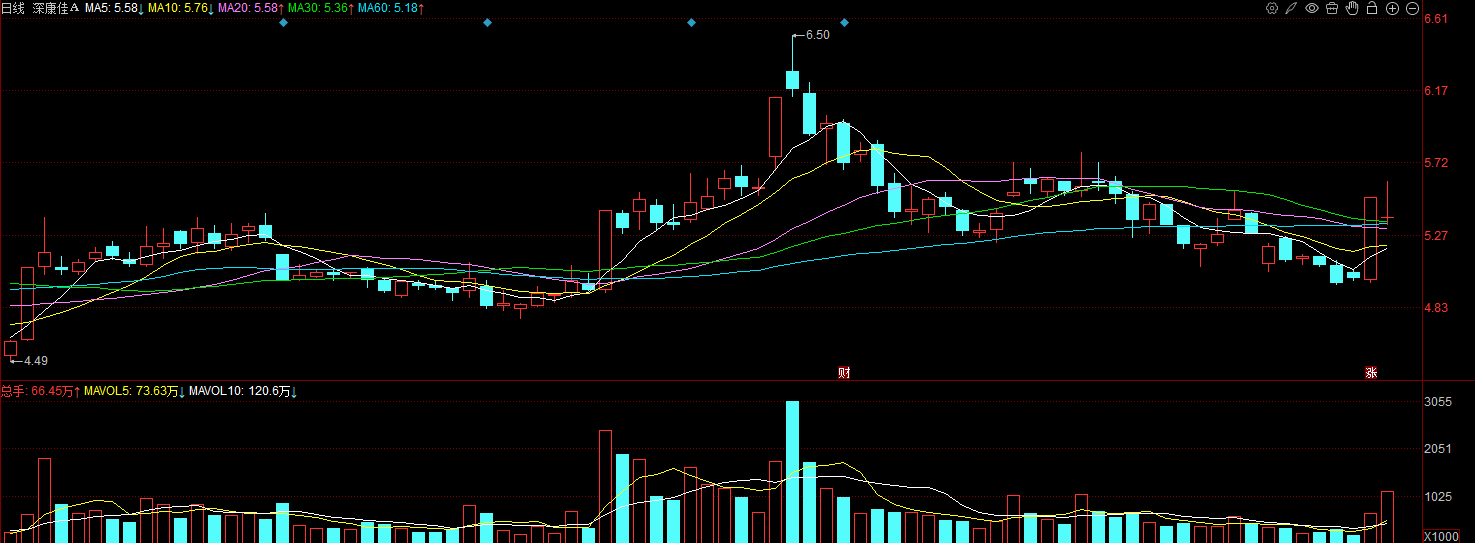Click the third blue diamond event marker
Viewport: 1475px width, 543px height.
click(x=691, y=22)
